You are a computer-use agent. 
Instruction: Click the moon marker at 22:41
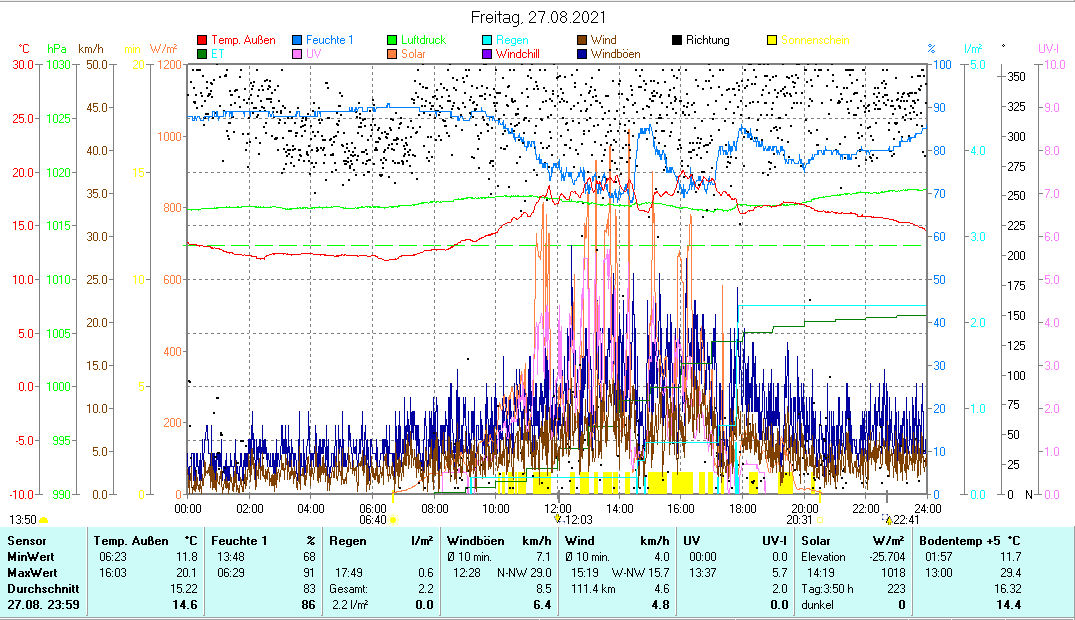pos(887,519)
